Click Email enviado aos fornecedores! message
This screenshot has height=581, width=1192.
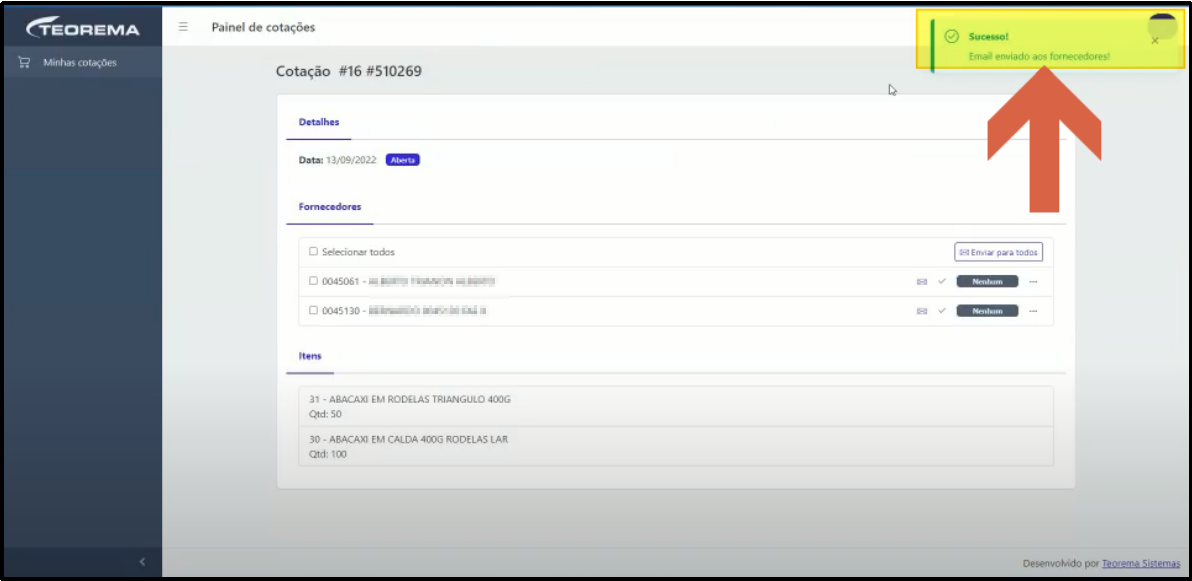pyautogui.click(x=1039, y=57)
